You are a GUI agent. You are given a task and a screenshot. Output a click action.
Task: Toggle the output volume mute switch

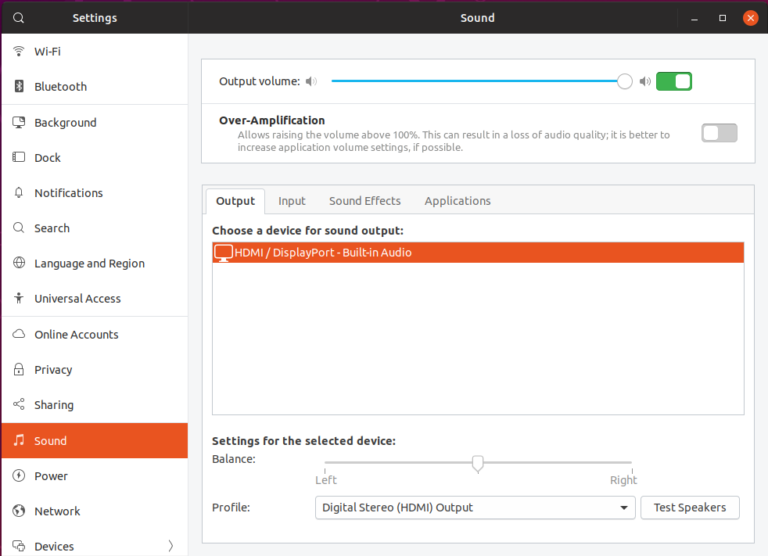point(674,81)
